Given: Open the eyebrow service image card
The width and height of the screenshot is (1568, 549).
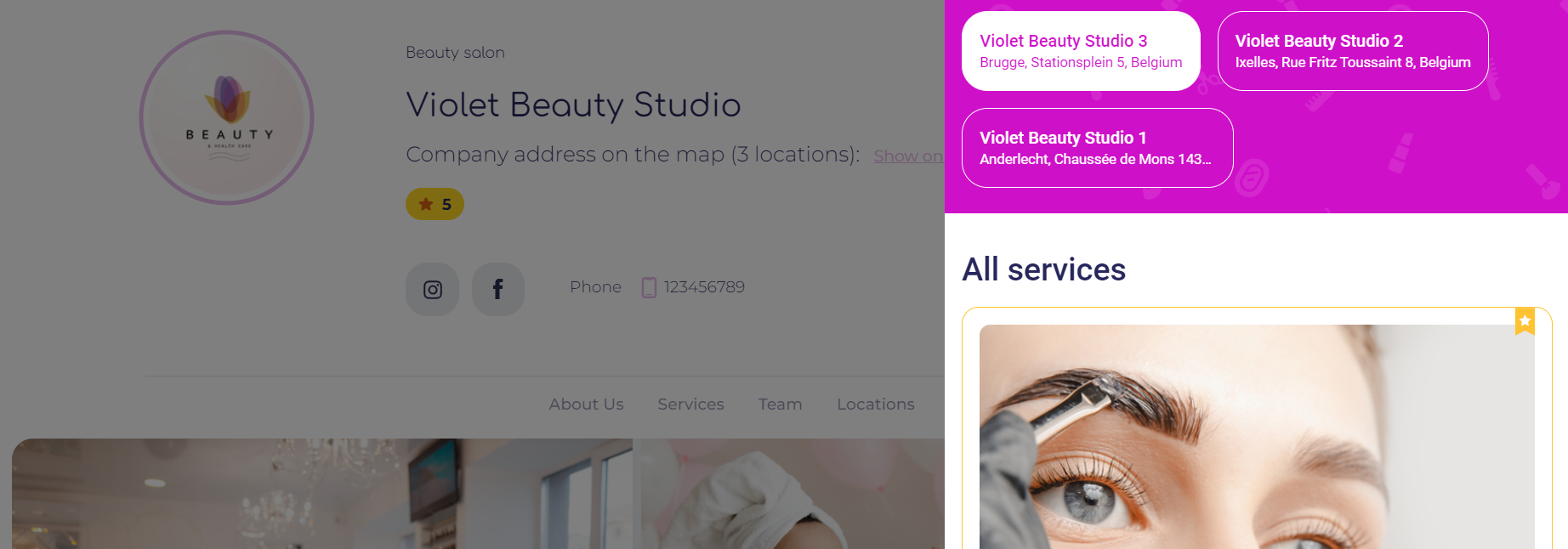Looking at the screenshot, I should click(1257, 437).
